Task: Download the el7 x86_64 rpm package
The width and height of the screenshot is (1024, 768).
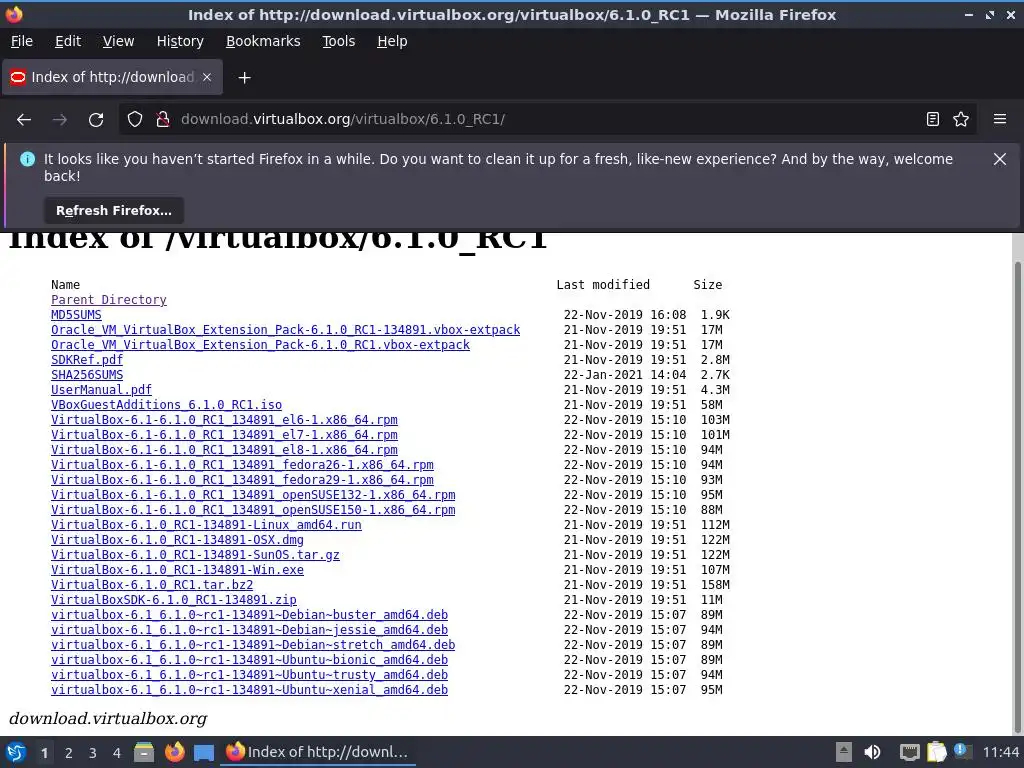Action: (x=224, y=435)
